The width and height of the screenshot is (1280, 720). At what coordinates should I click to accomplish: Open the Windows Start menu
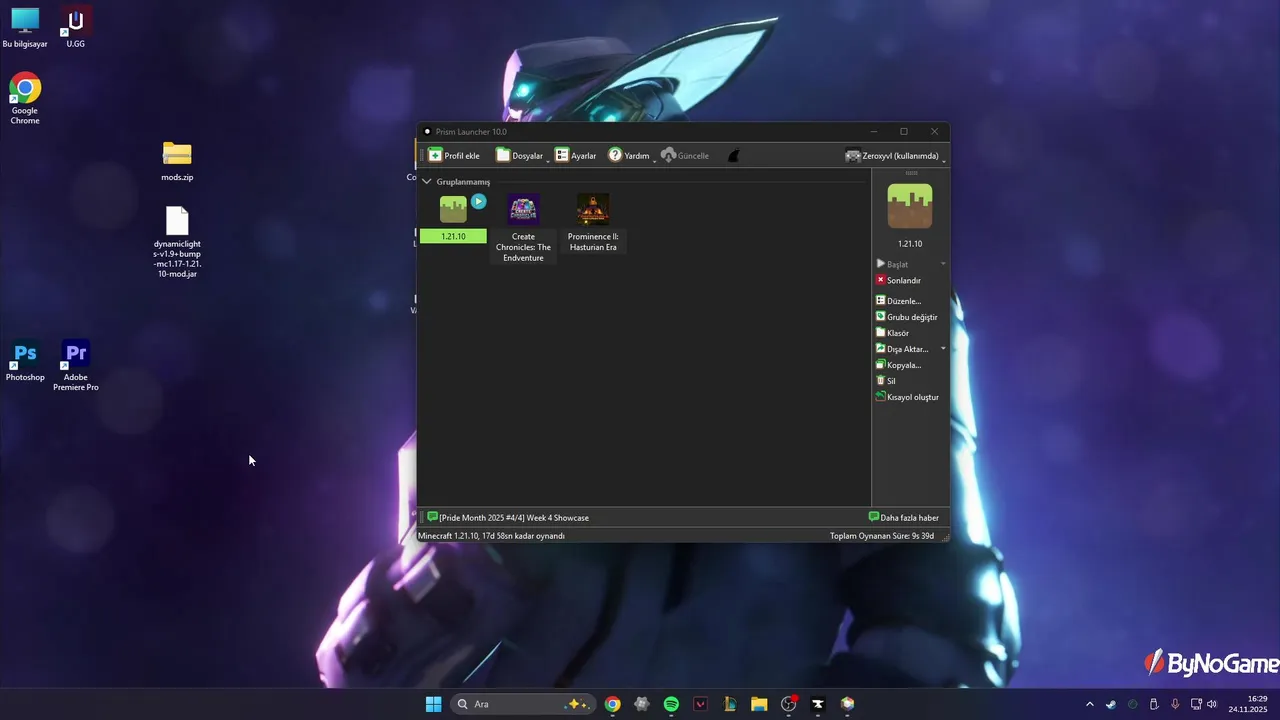433,704
